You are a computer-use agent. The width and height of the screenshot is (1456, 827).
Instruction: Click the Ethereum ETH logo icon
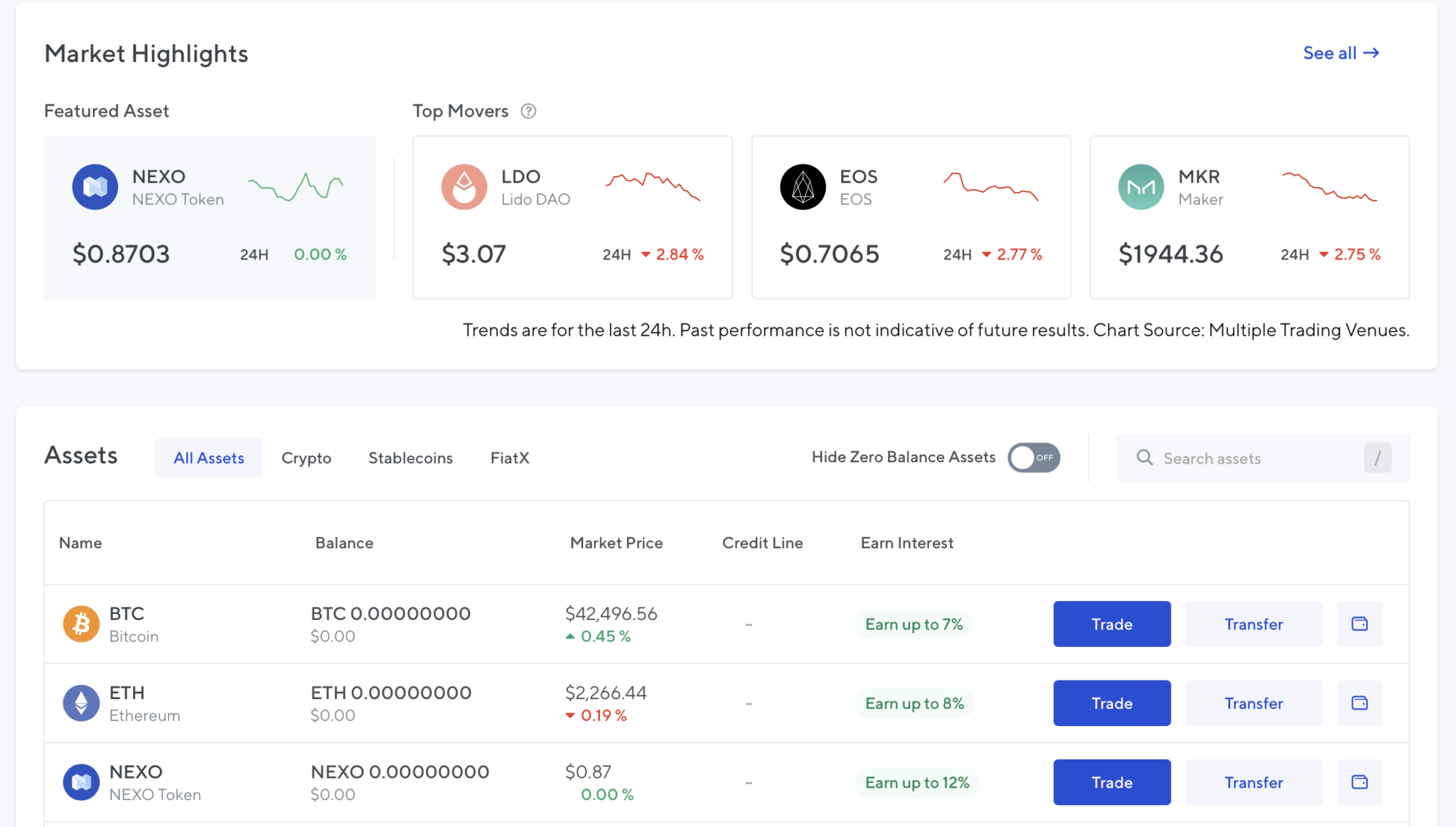click(80, 703)
